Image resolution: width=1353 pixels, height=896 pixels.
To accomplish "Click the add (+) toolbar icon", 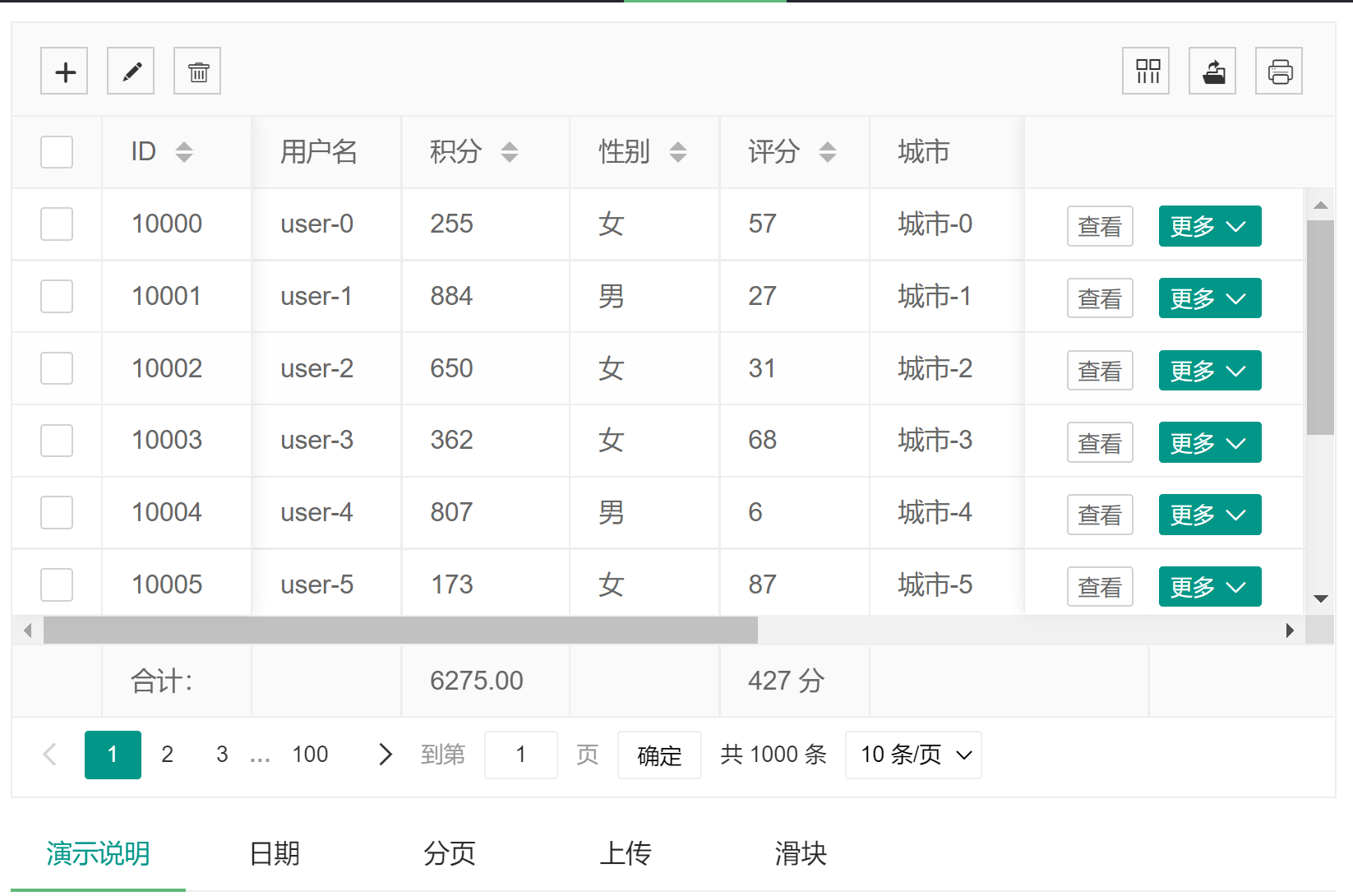I will tap(64, 71).
